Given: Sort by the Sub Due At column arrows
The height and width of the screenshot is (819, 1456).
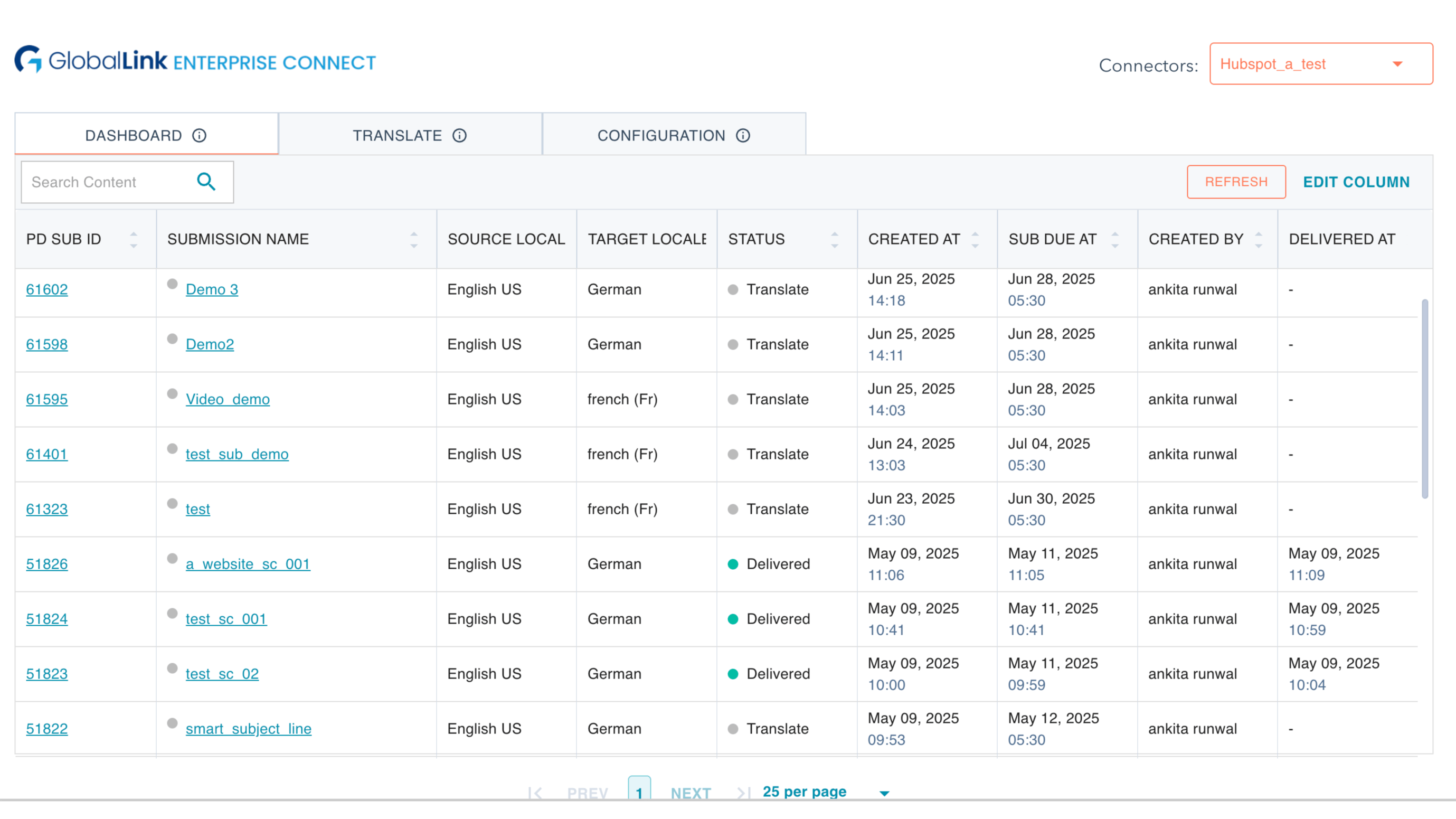Looking at the screenshot, I should pyautogui.click(x=1114, y=240).
